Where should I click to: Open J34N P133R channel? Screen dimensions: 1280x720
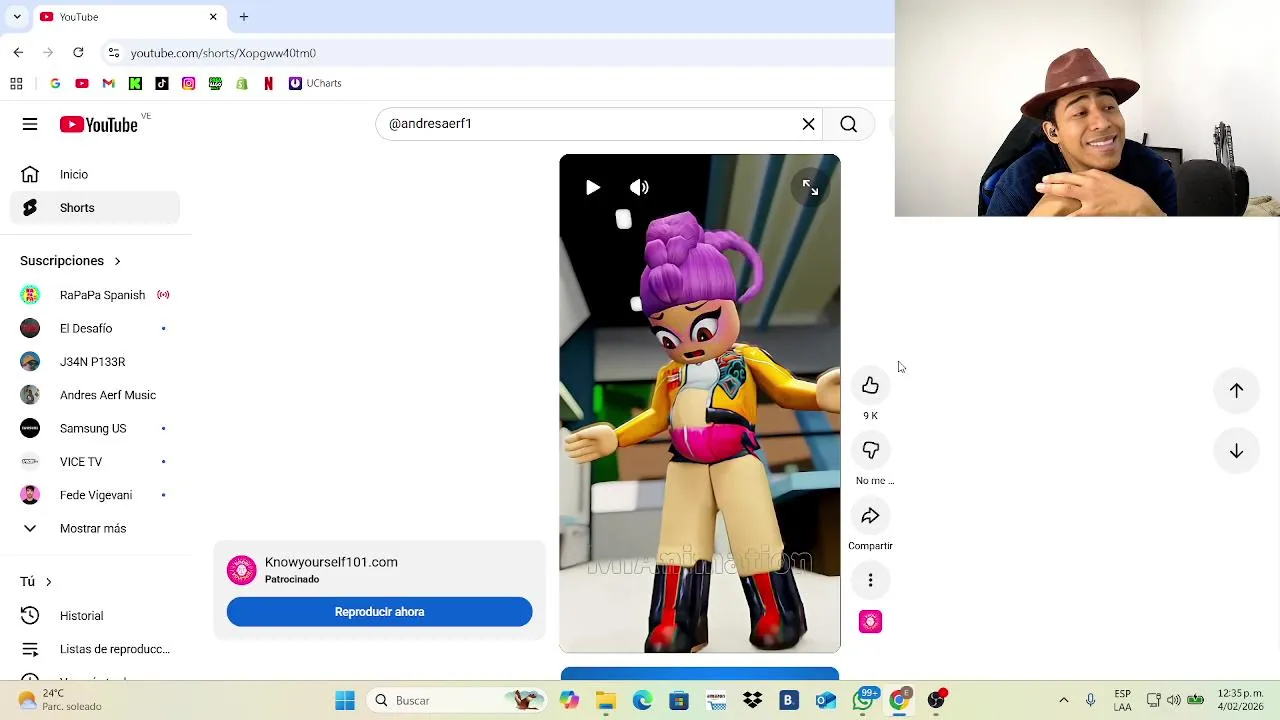(x=96, y=362)
